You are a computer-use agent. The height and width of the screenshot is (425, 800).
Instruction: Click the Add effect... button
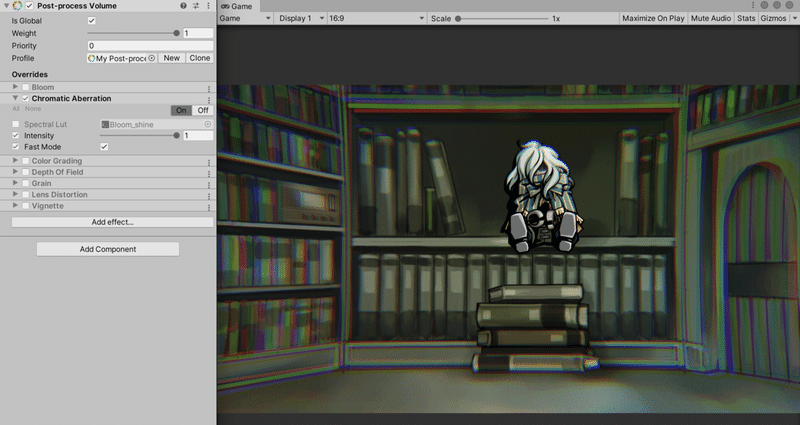pyautogui.click(x=112, y=222)
